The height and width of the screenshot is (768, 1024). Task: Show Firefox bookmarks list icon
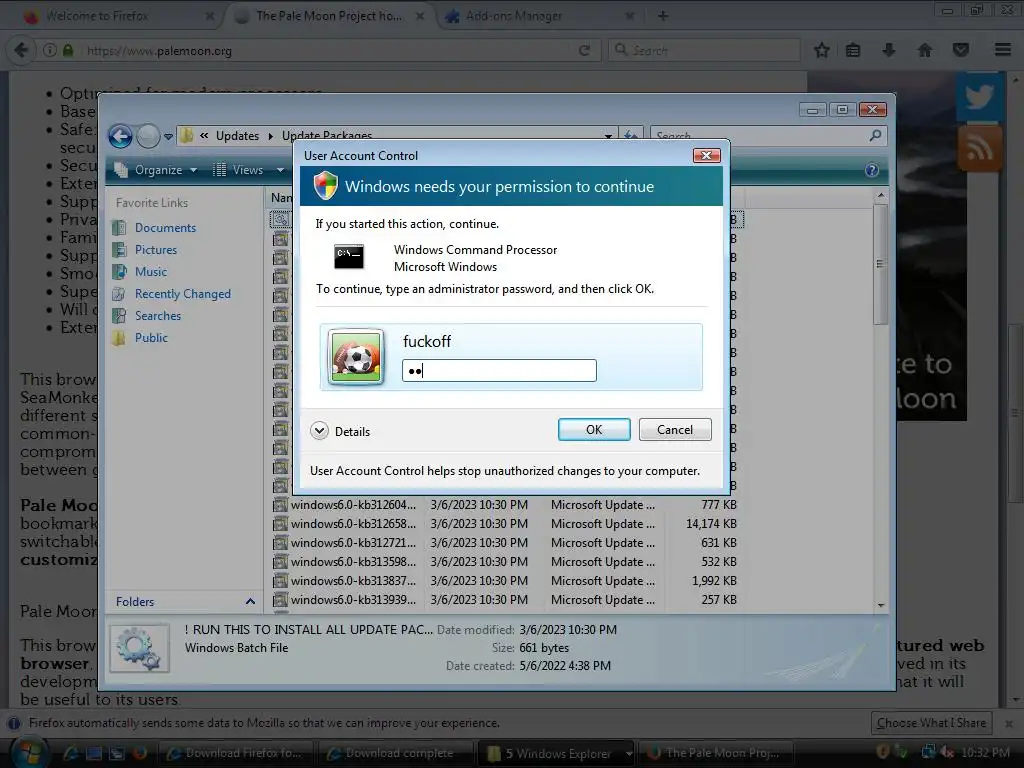pos(853,50)
